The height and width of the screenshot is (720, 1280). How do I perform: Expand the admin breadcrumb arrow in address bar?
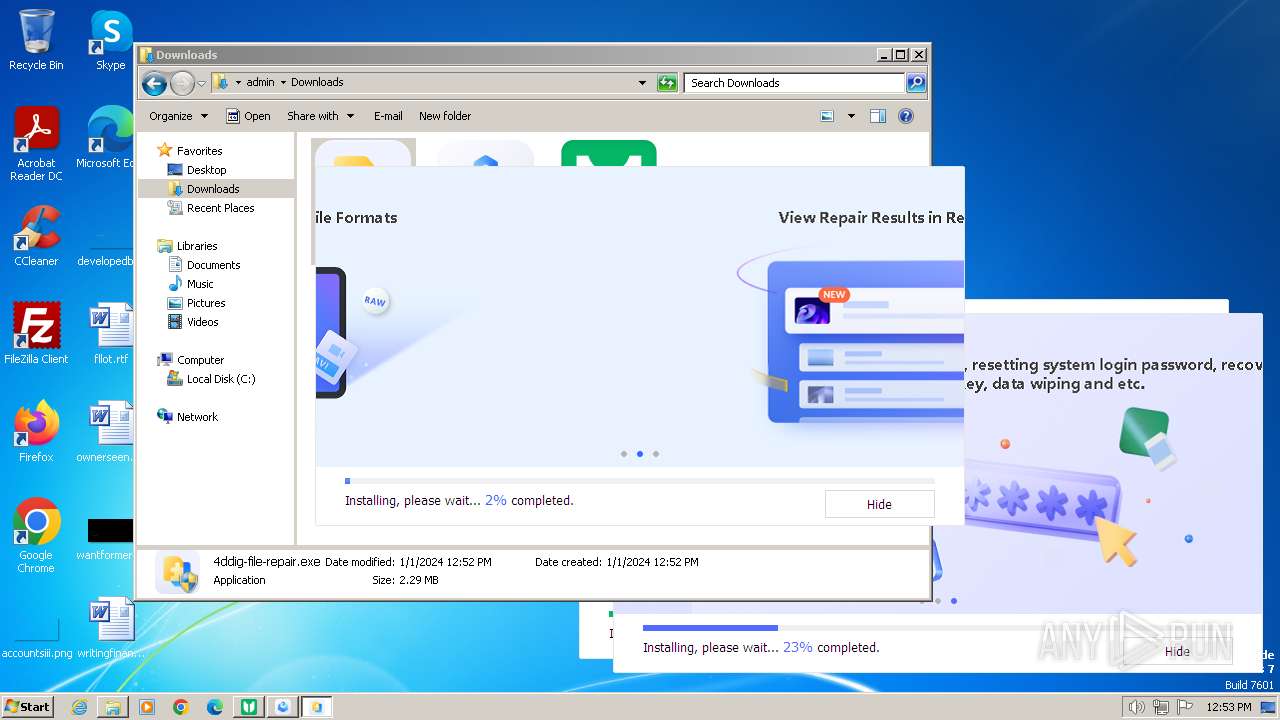238,83
